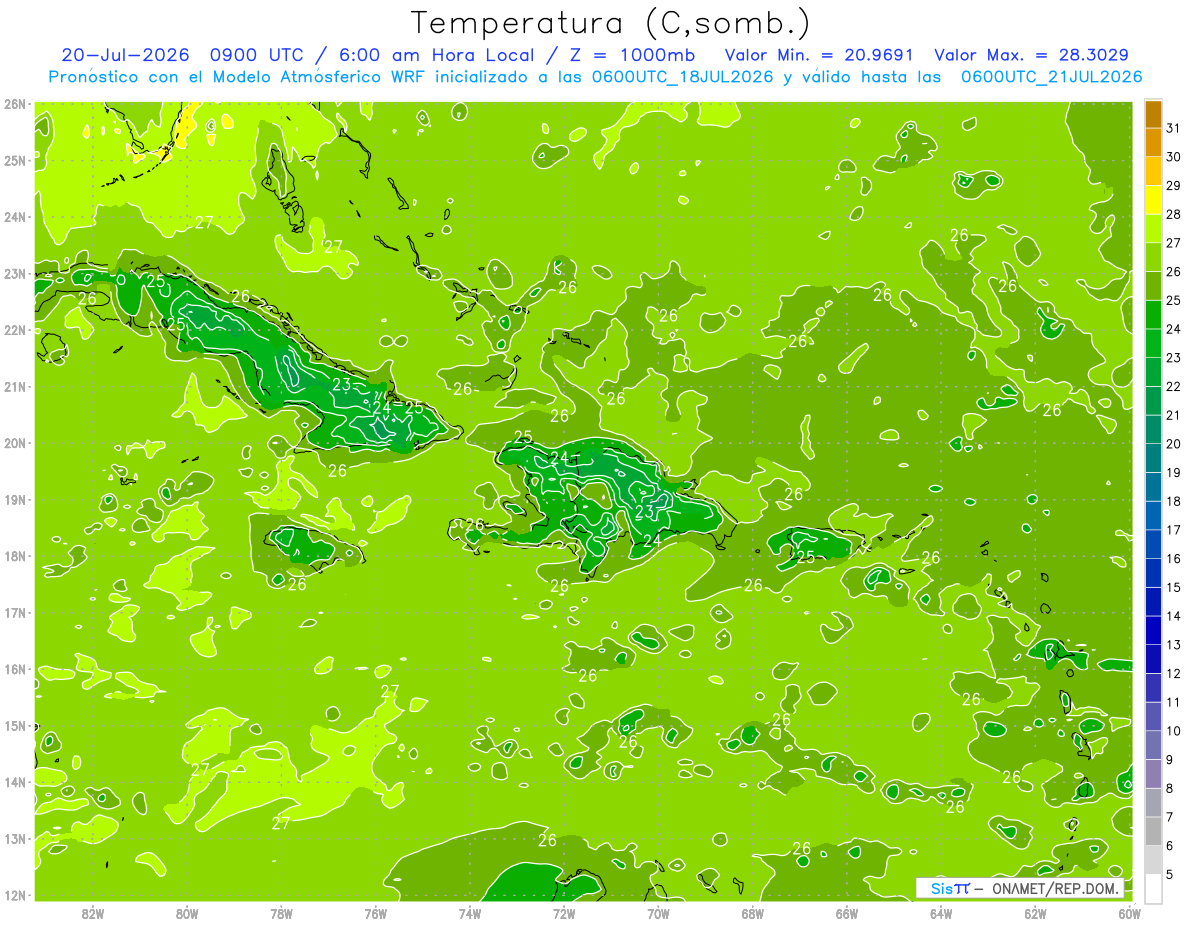Click the '74W' longitude axis label

pos(470,913)
